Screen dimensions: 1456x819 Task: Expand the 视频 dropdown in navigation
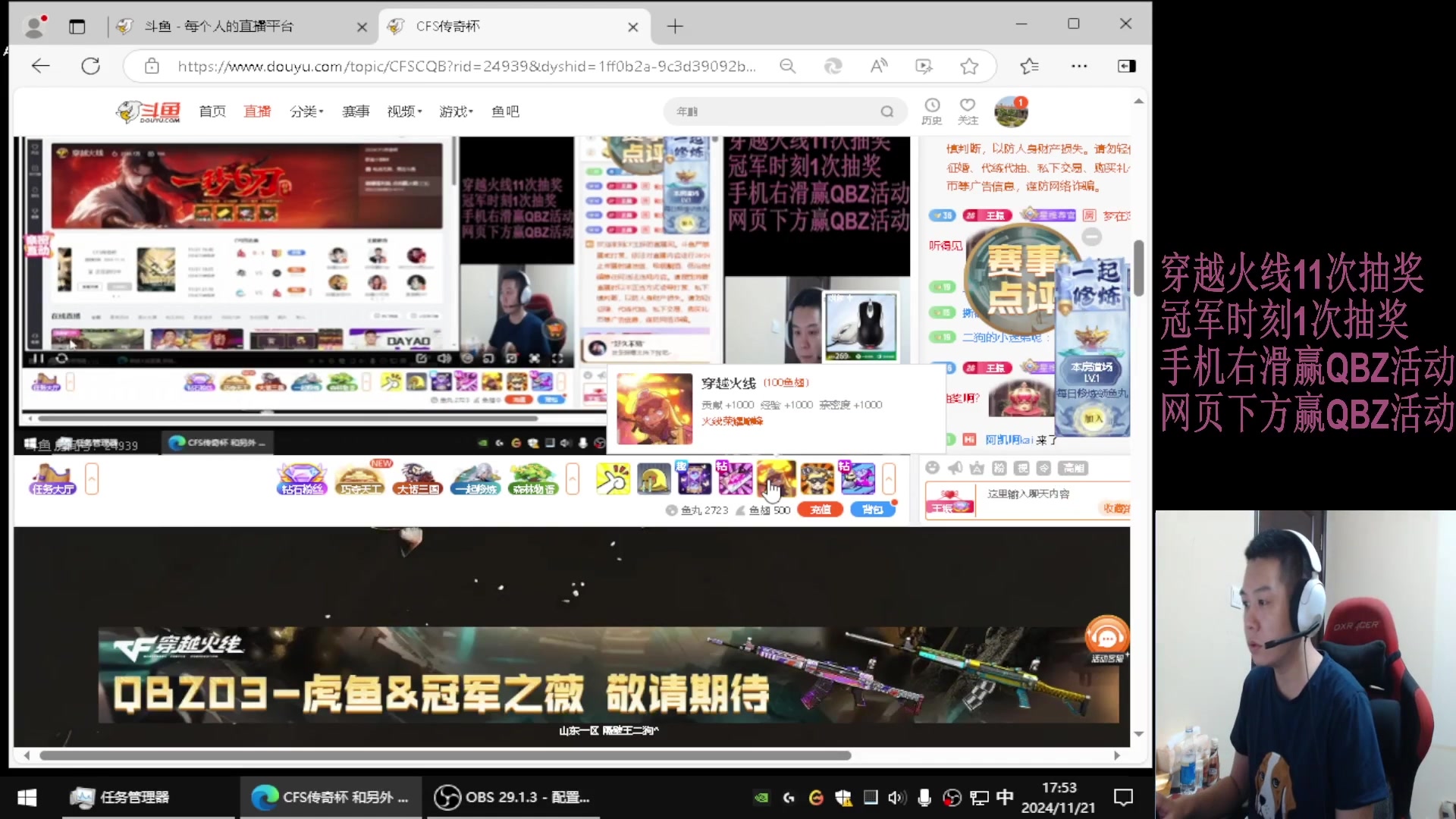(404, 111)
